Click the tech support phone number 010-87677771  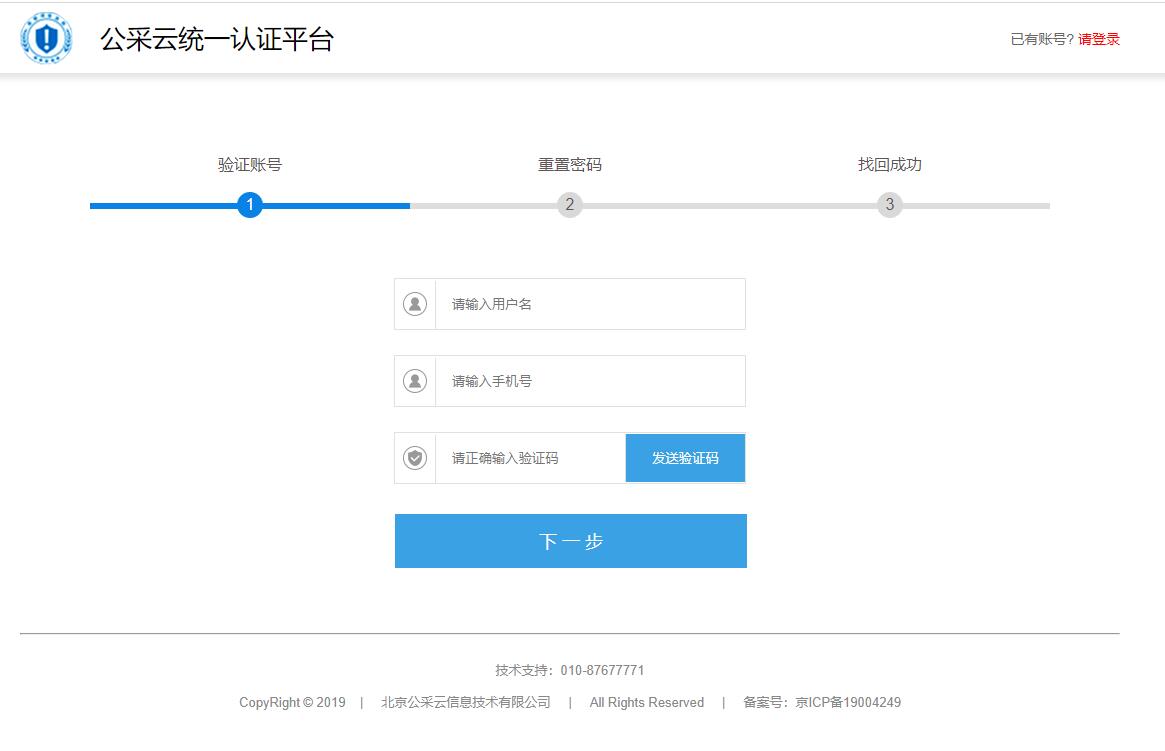[602, 670]
